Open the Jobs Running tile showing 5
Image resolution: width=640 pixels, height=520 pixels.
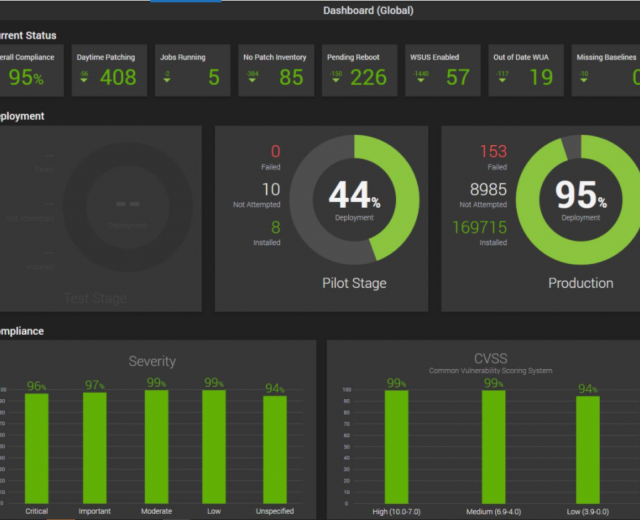click(x=192, y=71)
